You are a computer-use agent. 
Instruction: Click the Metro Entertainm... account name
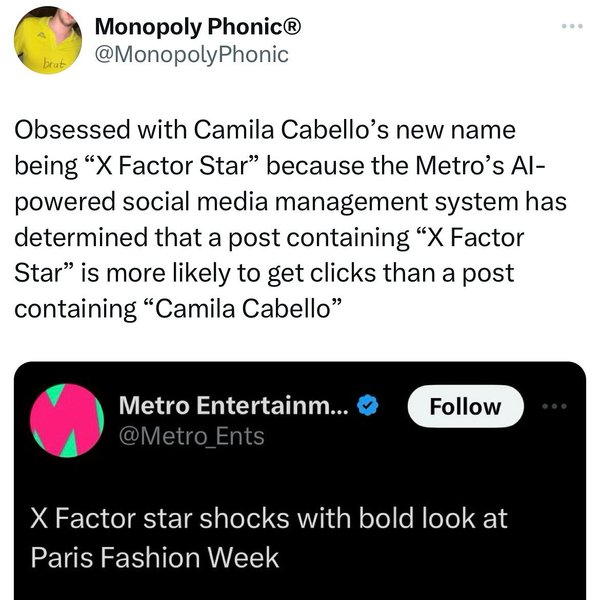click(x=234, y=406)
